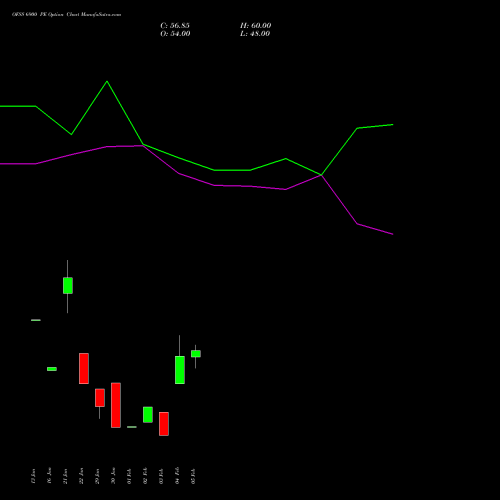Click the right end of the purple line
Image resolution: width=500 pixels, height=500 pixels.
pyautogui.click(x=393, y=234)
